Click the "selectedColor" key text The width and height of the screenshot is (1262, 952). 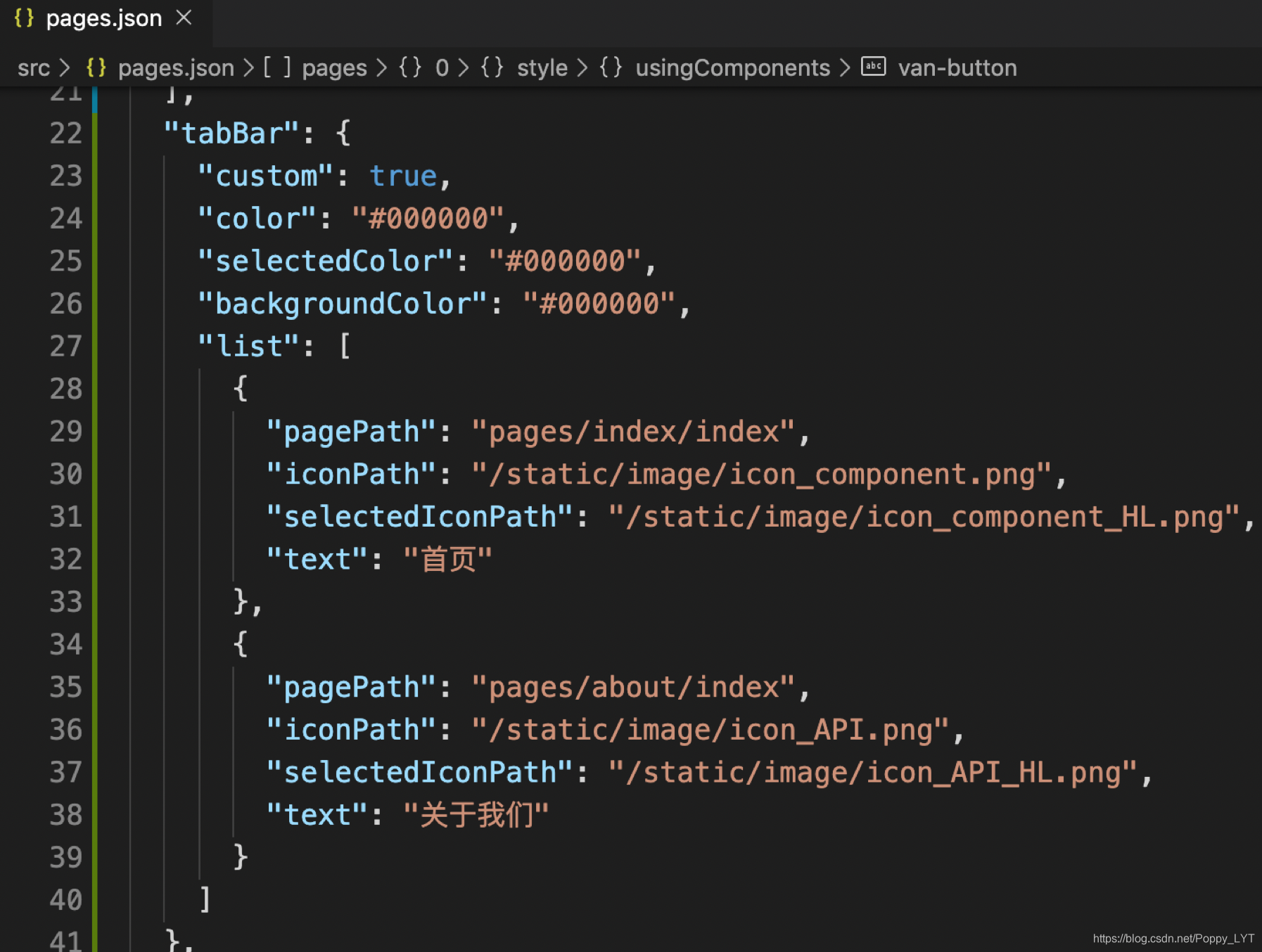(x=326, y=262)
